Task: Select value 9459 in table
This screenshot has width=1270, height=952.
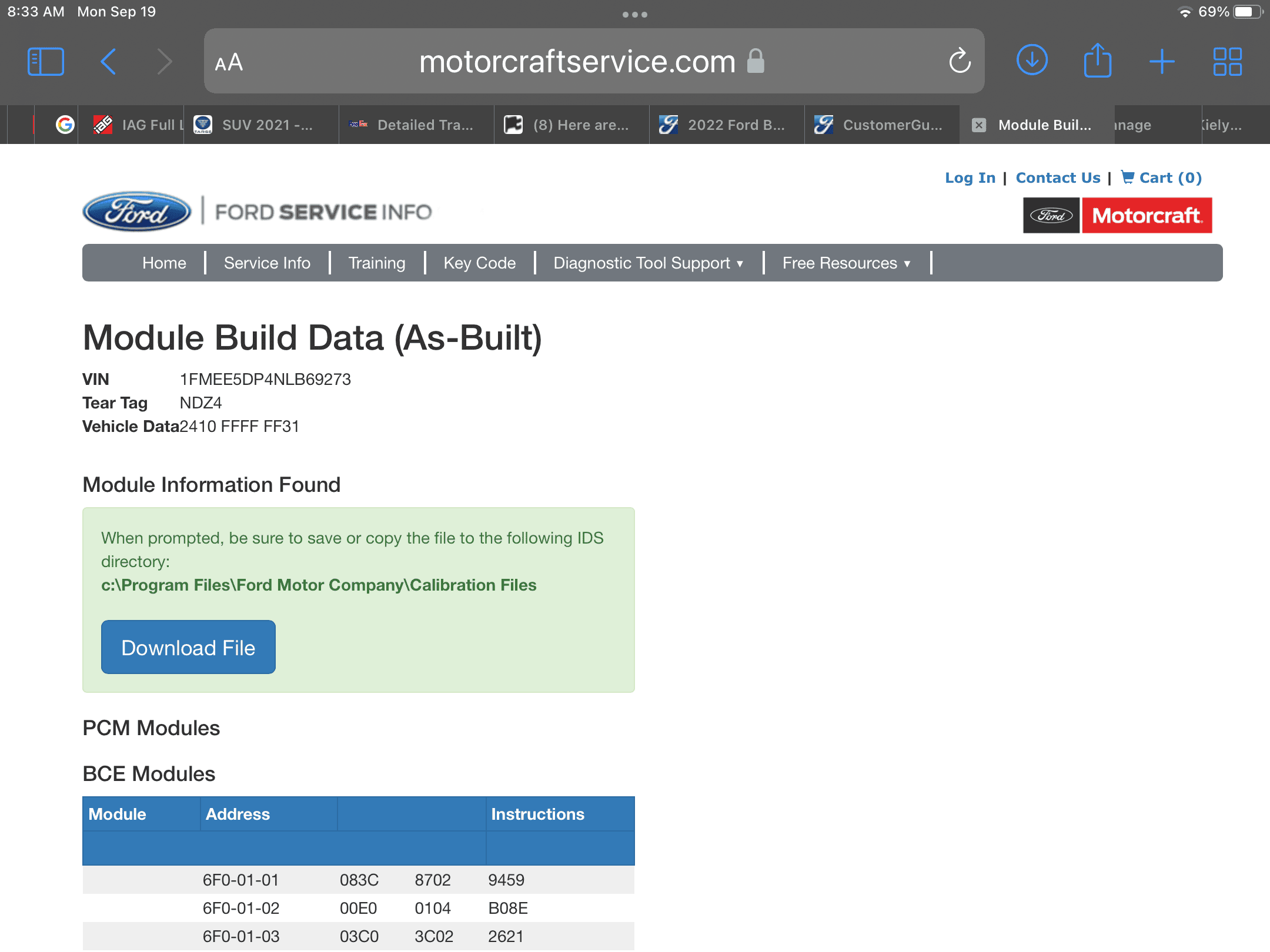Action: (x=506, y=880)
